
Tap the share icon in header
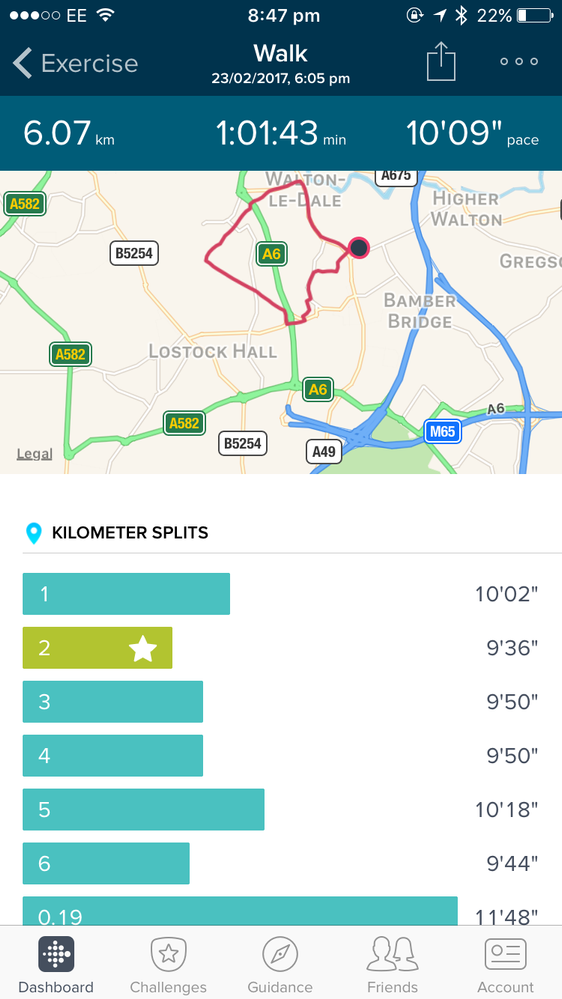(441, 62)
